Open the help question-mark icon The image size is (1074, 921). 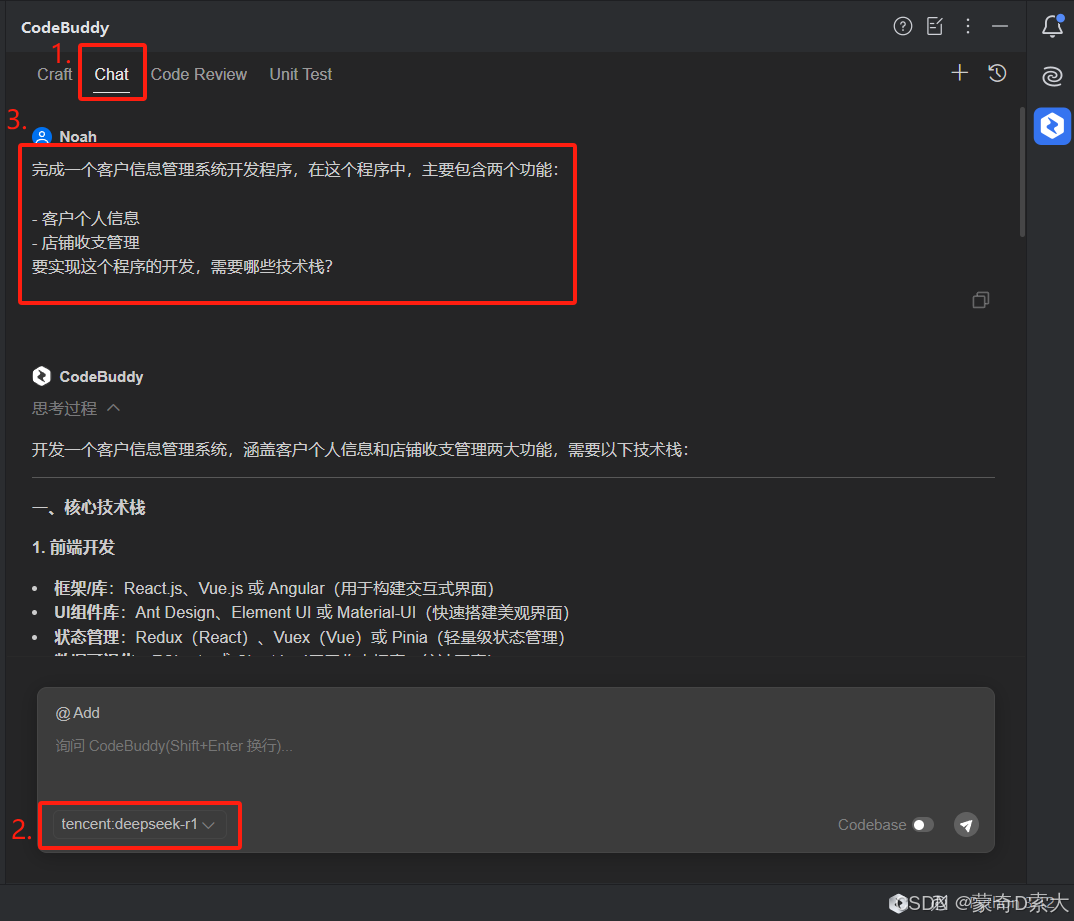coord(903,26)
